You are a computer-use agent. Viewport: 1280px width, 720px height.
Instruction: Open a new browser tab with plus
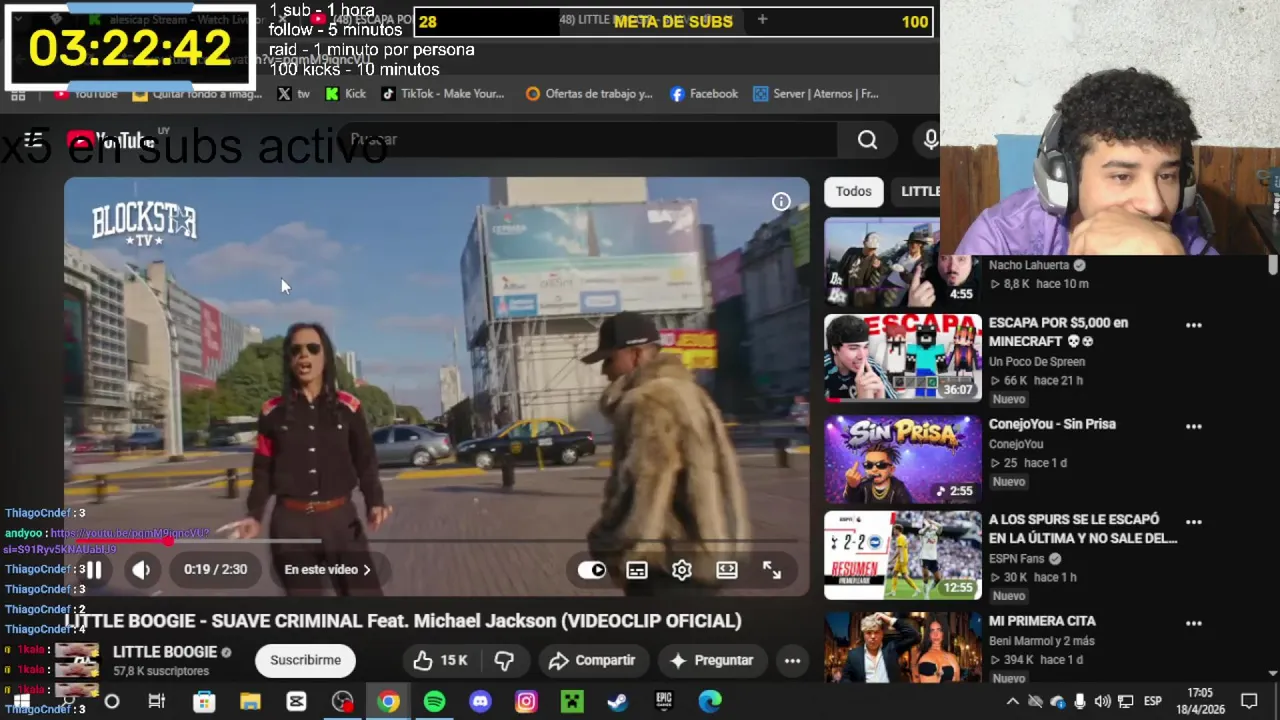click(x=762, y=19)
